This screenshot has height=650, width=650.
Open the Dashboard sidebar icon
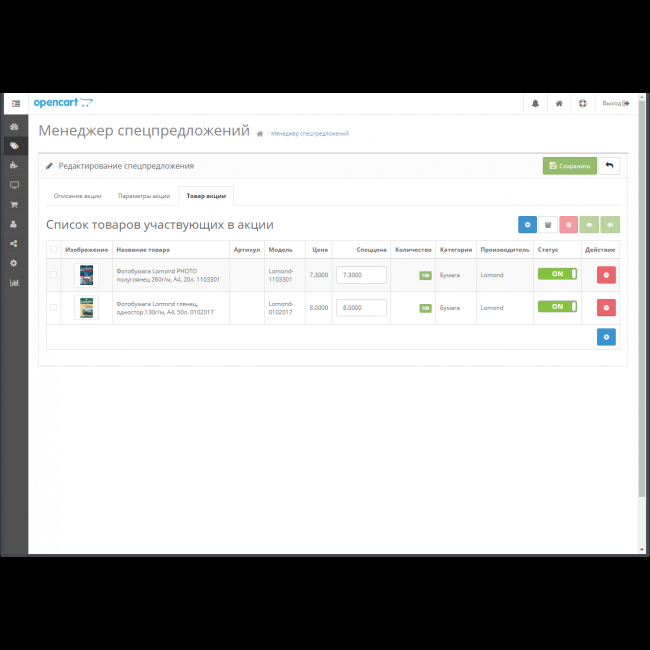point(14,127)
